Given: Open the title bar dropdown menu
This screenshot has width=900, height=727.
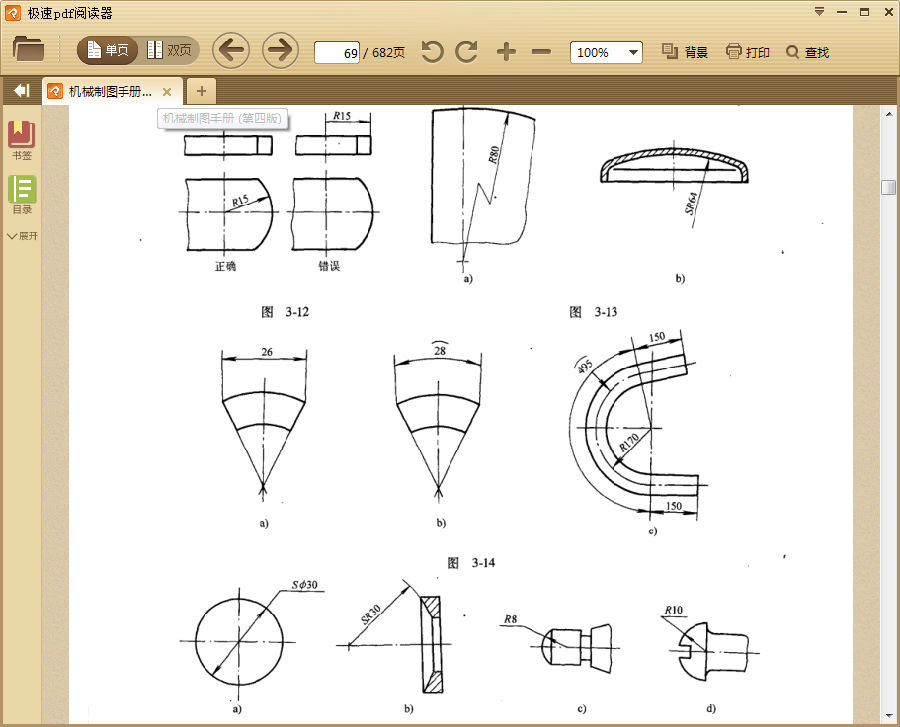Looking at the screenshot, I should point(819,12).
